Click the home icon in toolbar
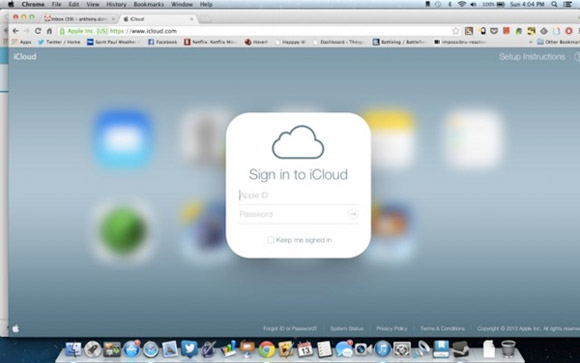 [x=49, y=31]
